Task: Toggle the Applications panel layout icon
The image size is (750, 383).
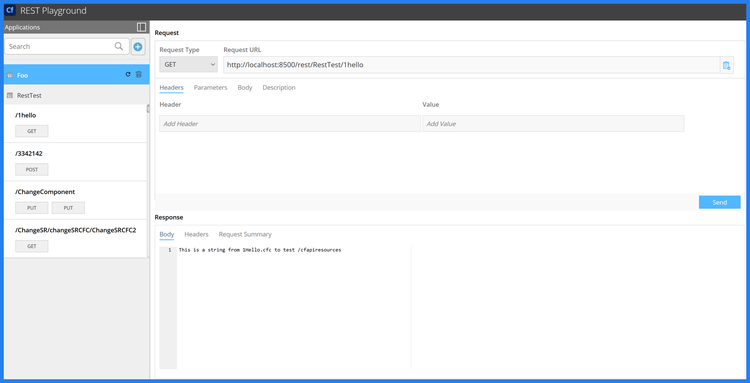Action: [x=141, y=27]
